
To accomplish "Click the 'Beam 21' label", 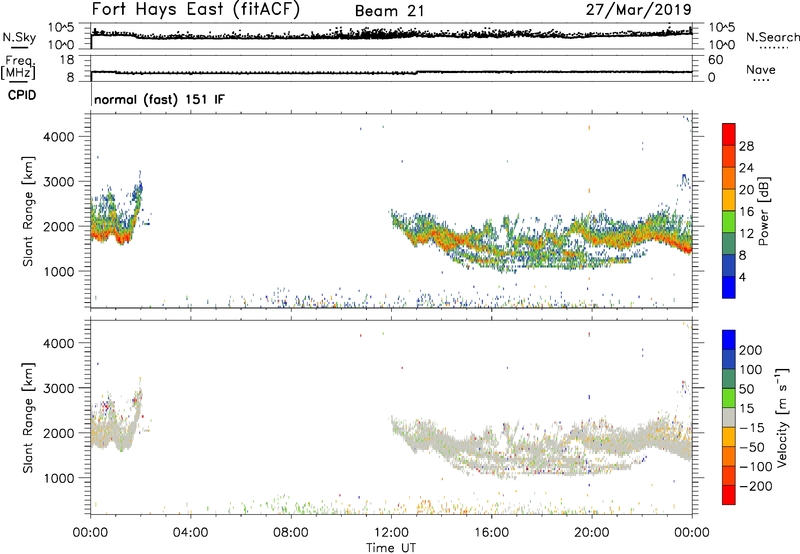I will (389, 11).
